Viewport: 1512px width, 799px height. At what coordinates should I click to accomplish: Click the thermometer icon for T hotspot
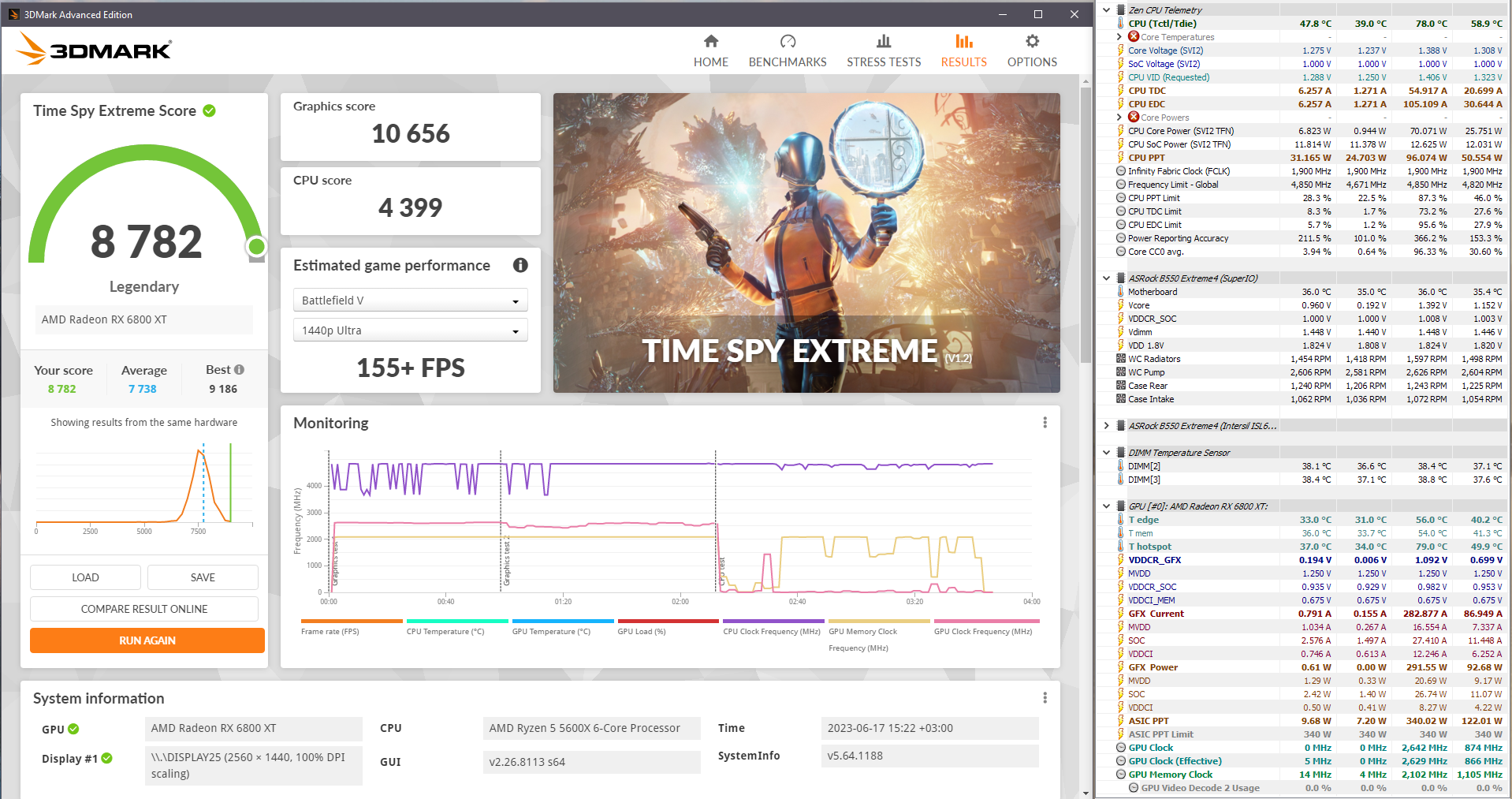[1121, 546]
